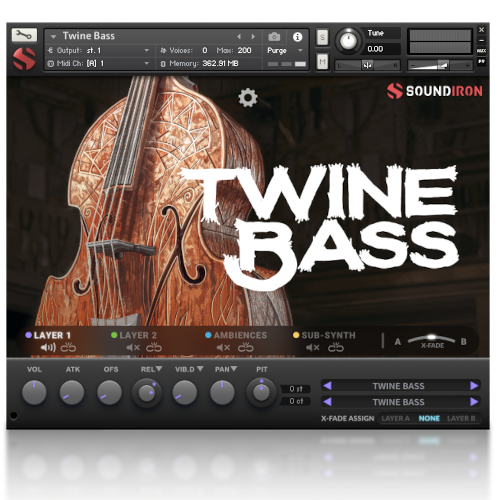This screenshot has height=500, width=500.
Task: Select next preset on bottom Twine Bass row
Action: [474, 402]
